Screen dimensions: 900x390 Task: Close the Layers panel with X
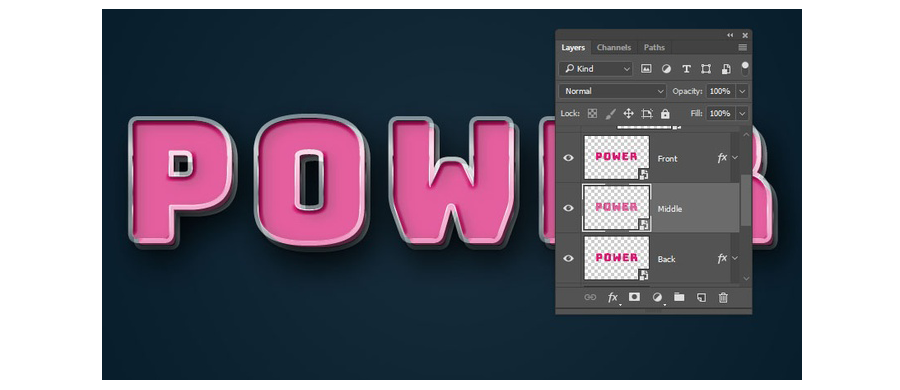point(745,35)
